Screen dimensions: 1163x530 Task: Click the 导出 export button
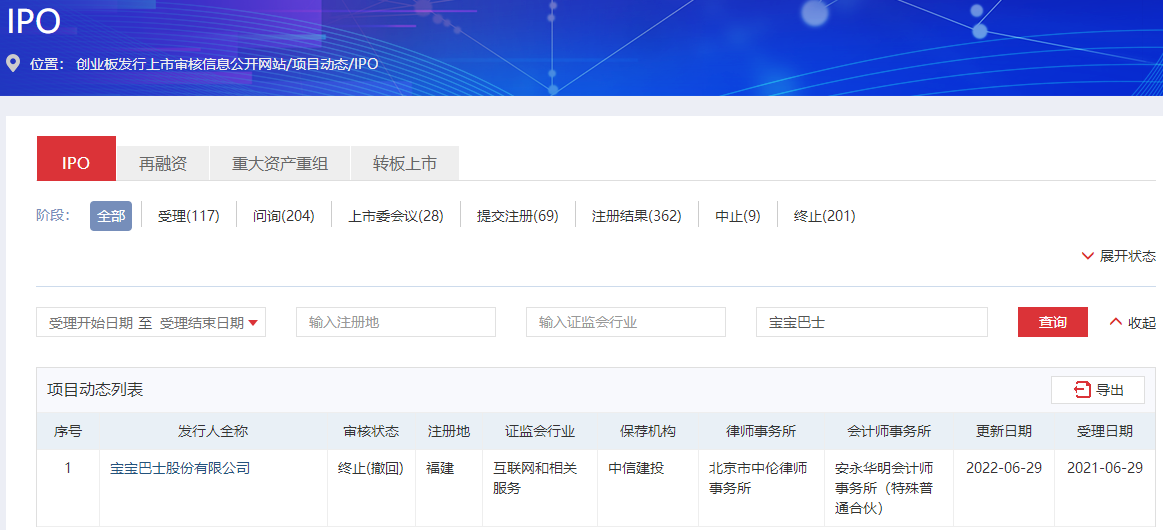click(1098, 390)
